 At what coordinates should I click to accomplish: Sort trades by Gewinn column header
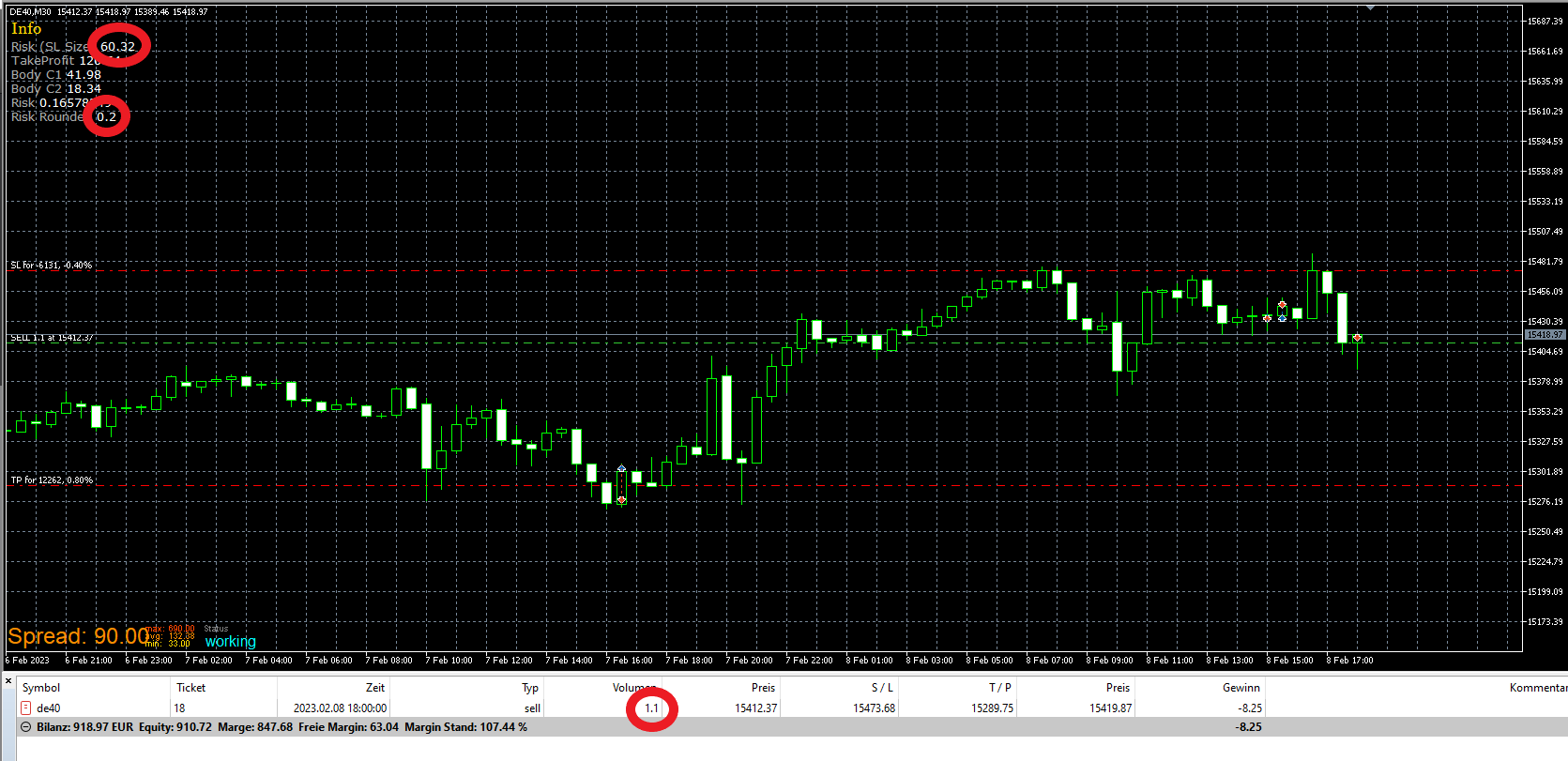point(1241,688)
